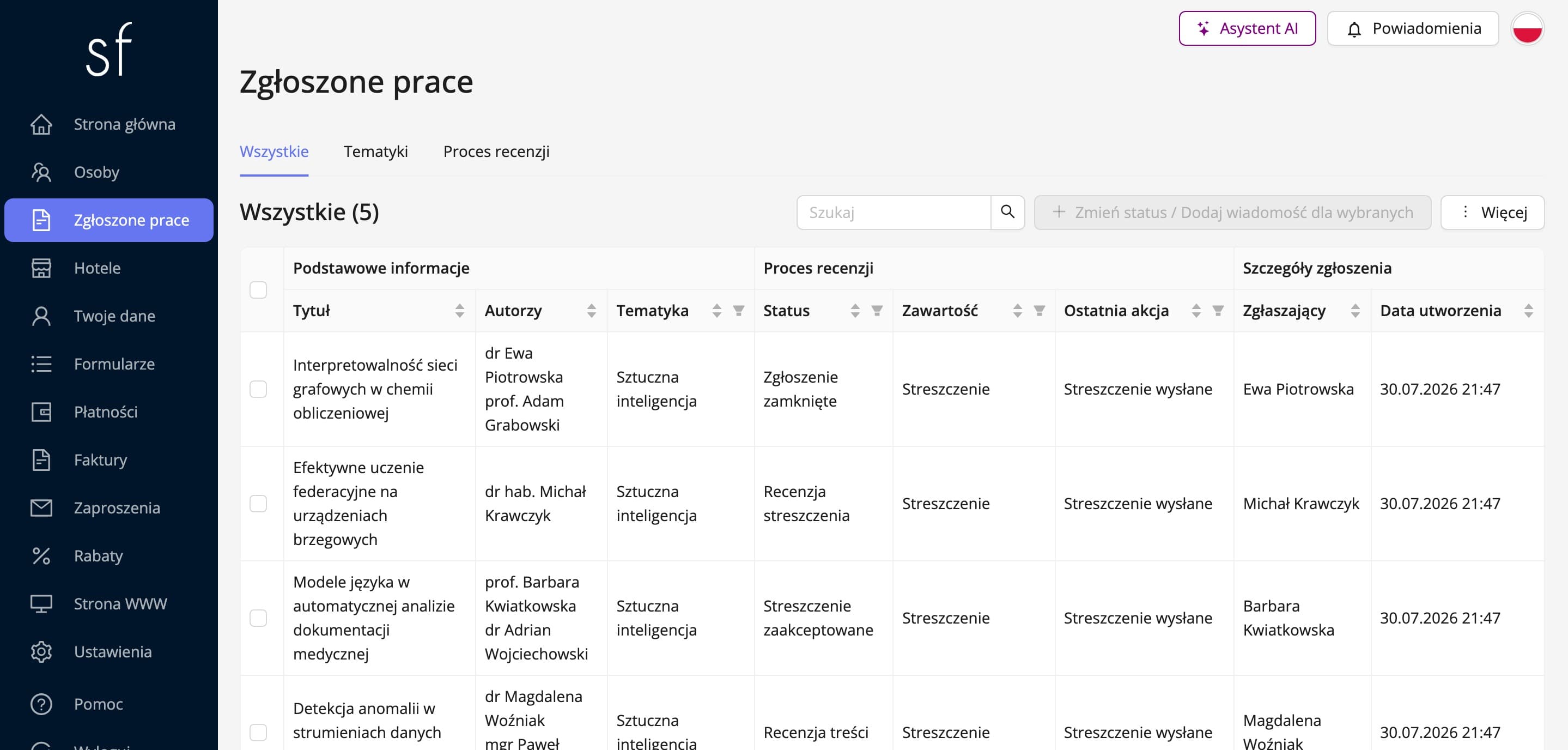Open the Więcej dropdown menu
The width and height of the screenshot is (1568, 750).
1492,213
